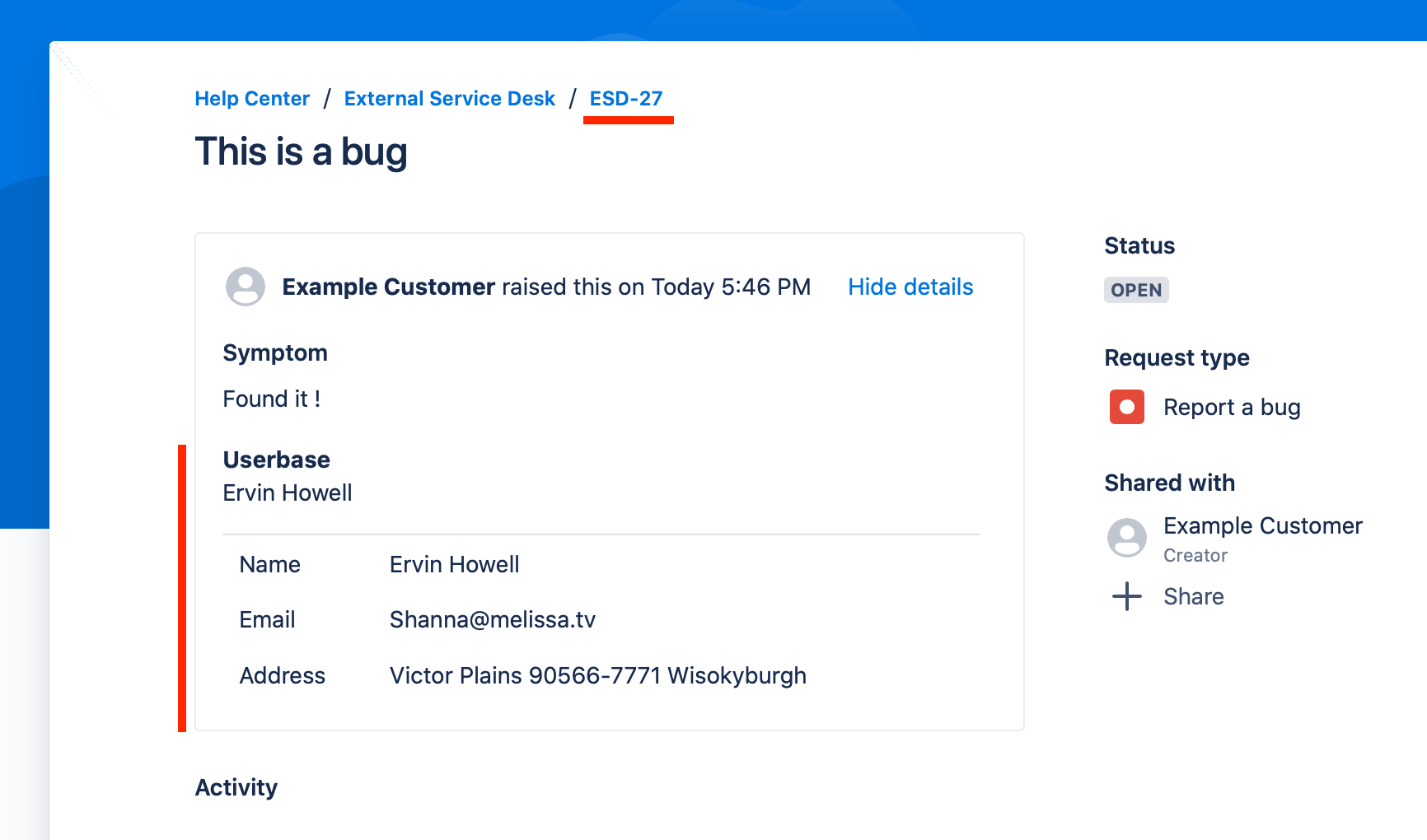The width and height of the screenshot is (1427, 840).
Task: Click the request title This is a bug
Action: click(301, 152)
